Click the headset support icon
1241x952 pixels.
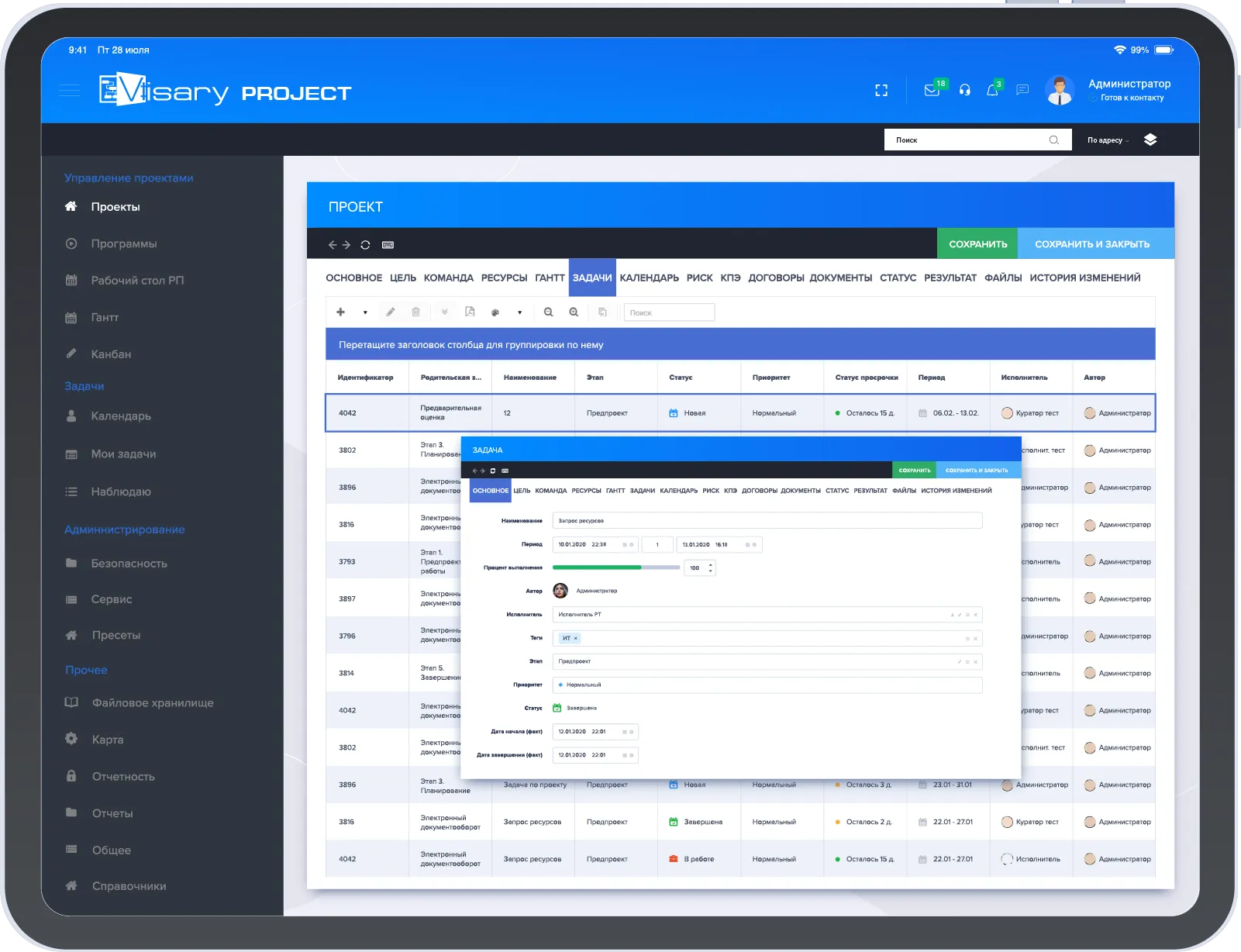(964, 90)
